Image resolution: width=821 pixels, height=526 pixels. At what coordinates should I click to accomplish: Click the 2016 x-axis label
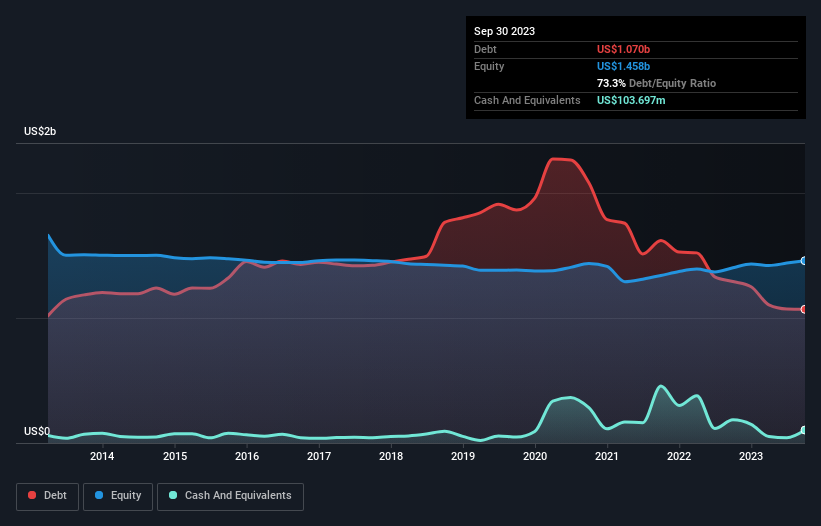click(247, 456)
